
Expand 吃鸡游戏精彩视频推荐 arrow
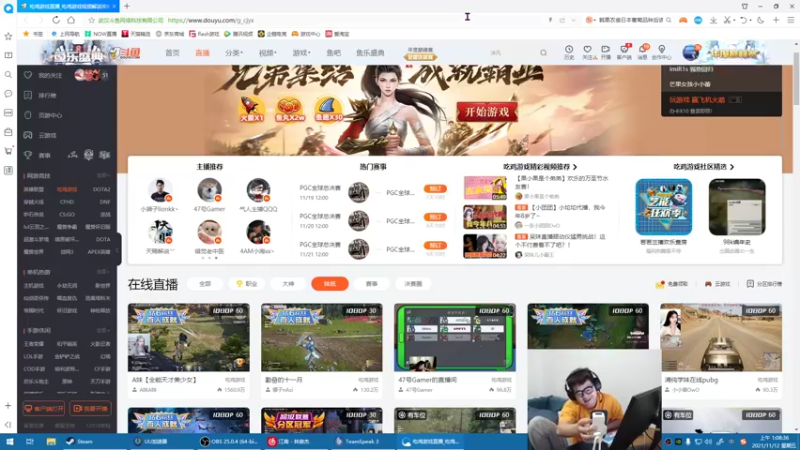pos(575,167)
